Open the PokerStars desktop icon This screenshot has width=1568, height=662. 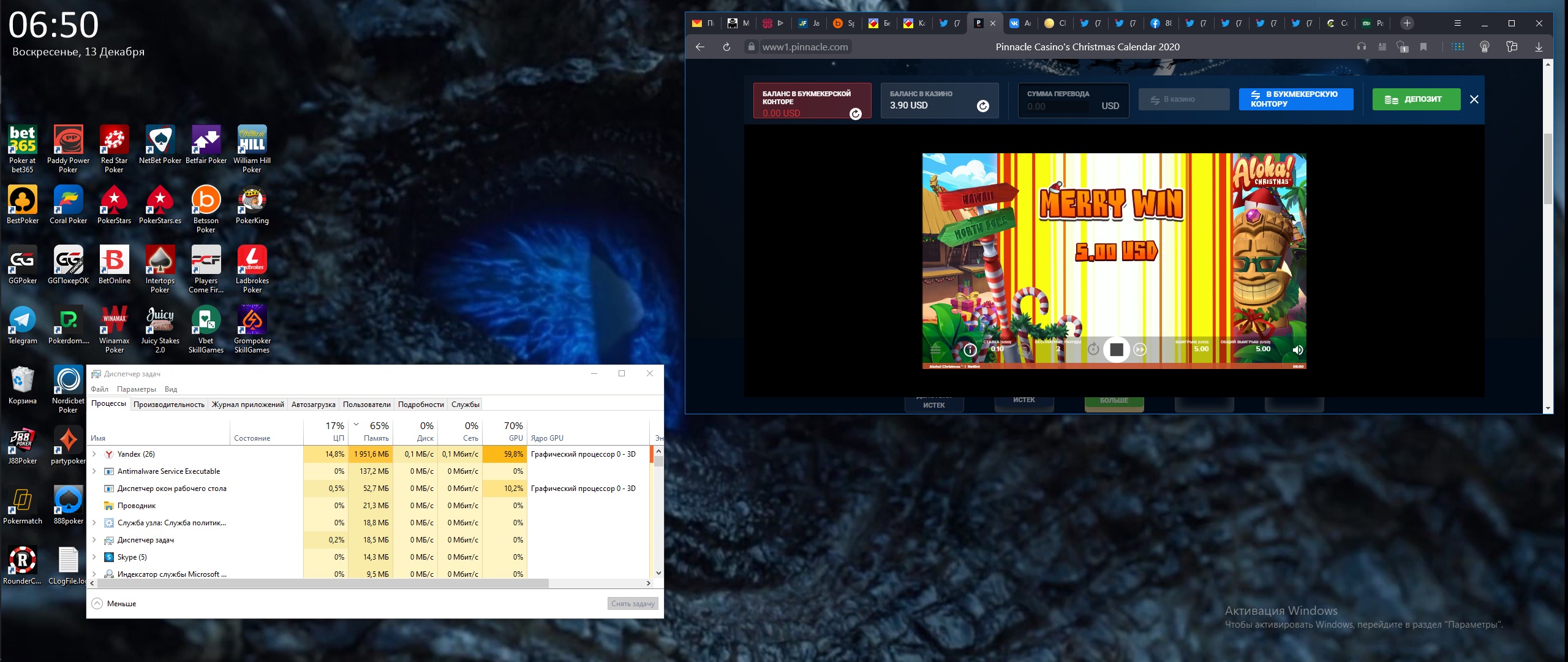[x=114, y=205]
